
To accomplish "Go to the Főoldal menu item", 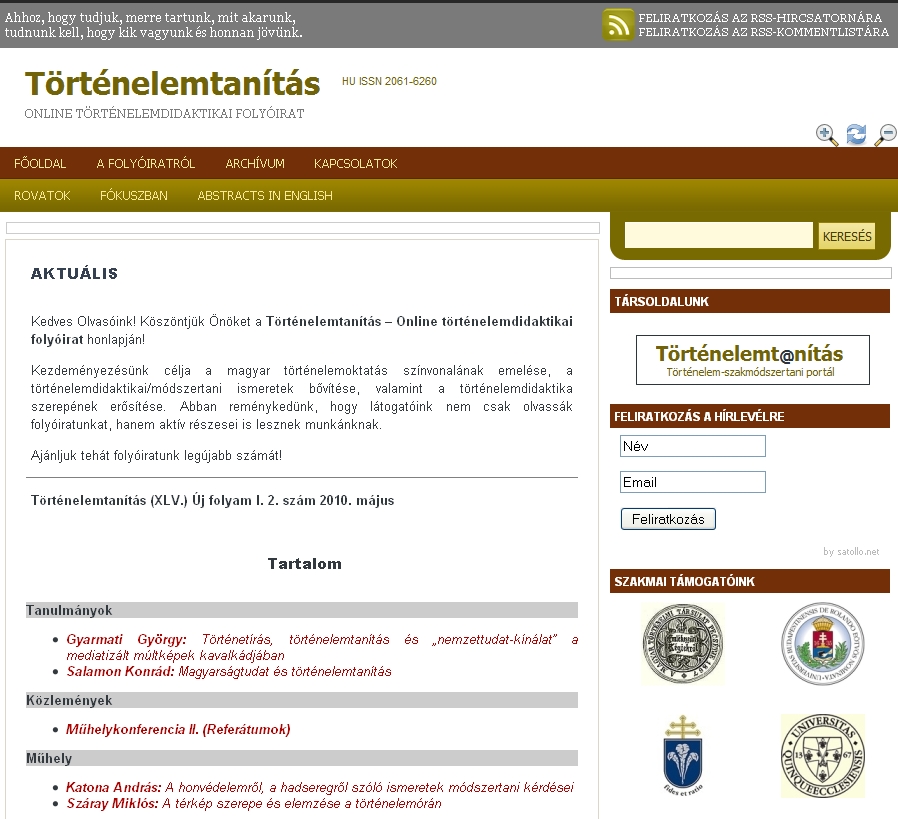I will pyautogui.click(x=40, y=164).
